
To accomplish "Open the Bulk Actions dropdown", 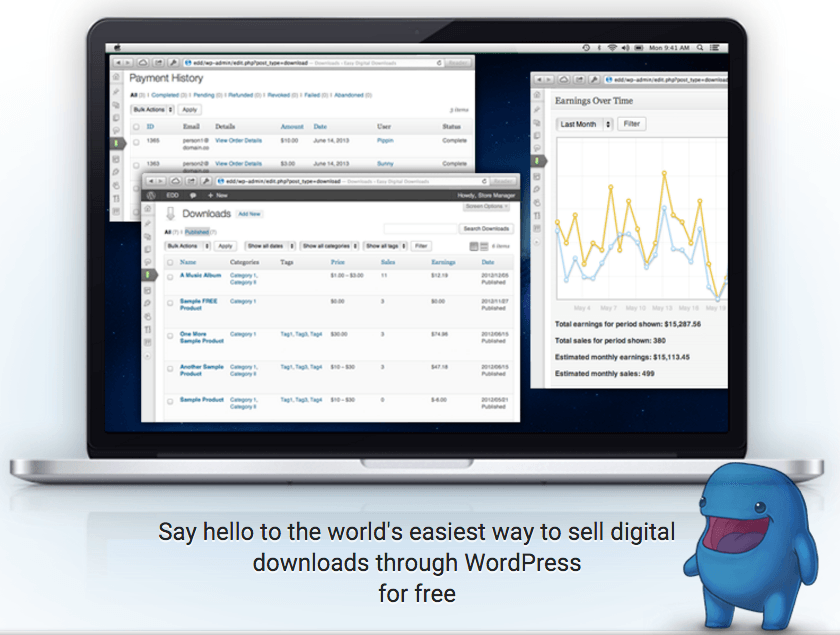I will 185,246.
